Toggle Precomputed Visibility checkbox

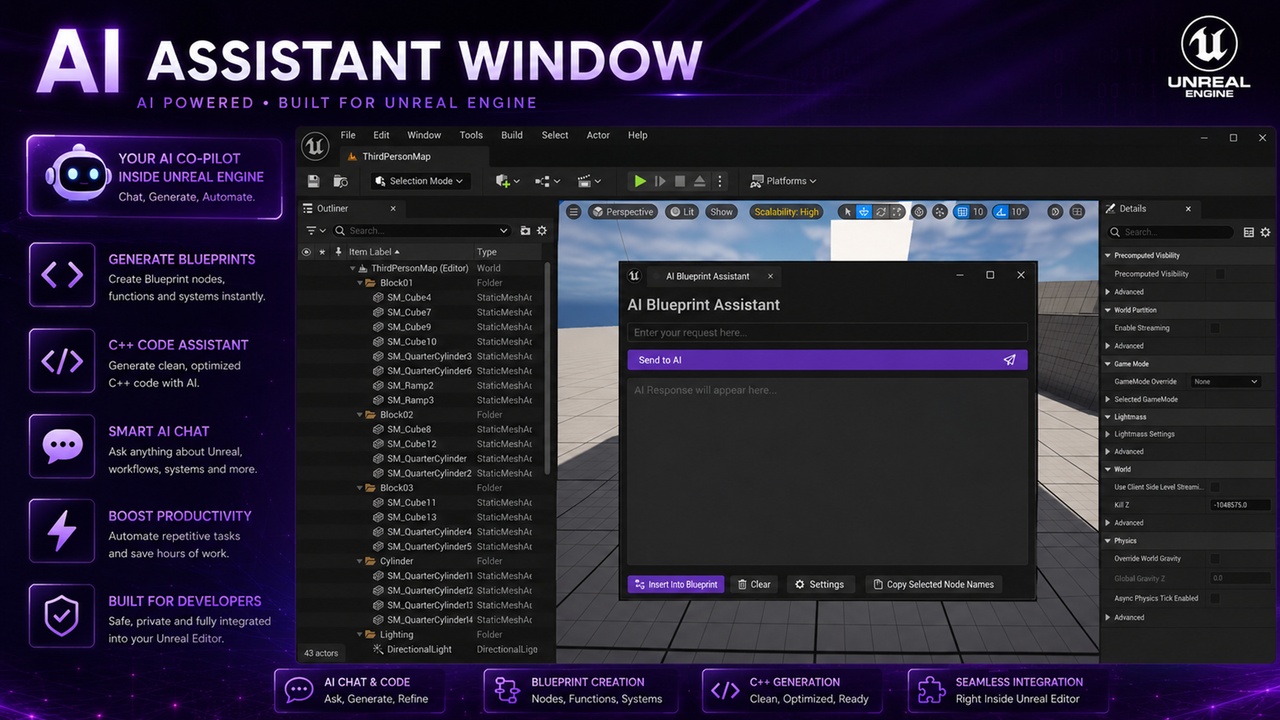[x=1219, y=274]
